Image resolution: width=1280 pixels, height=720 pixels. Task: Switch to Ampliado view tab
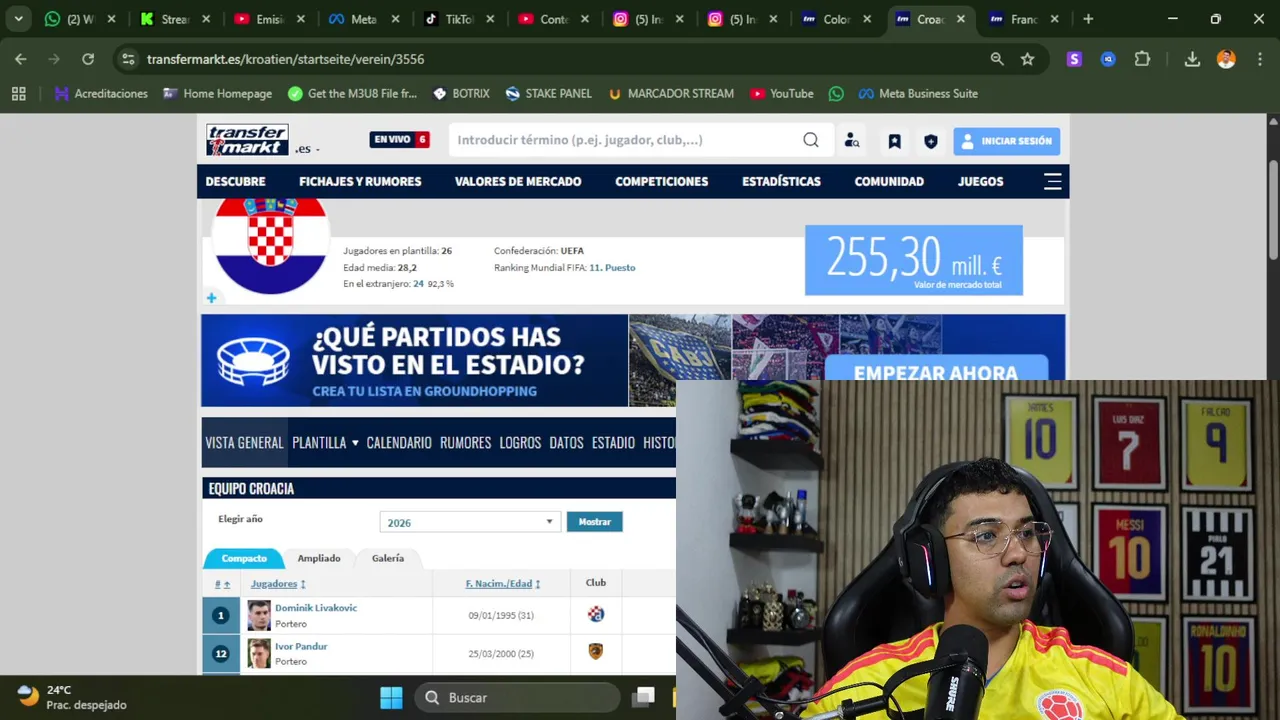click(x=319, y=558)
